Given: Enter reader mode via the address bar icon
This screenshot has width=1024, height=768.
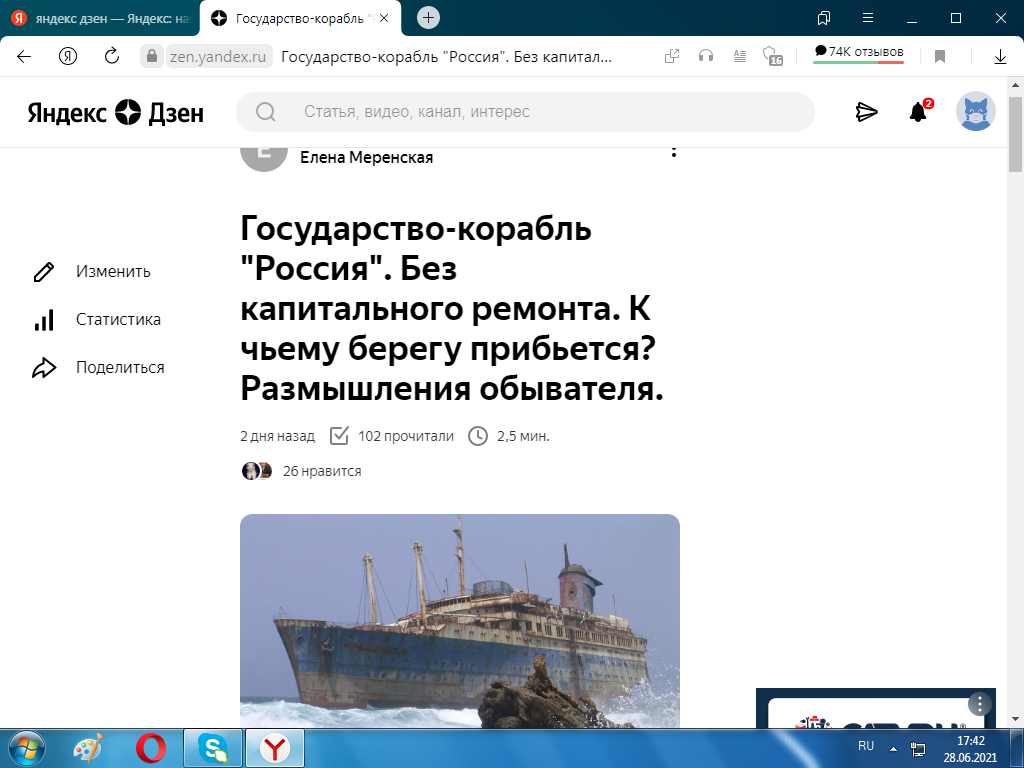Looking at the screenshot, I should [x=739, y=57].
